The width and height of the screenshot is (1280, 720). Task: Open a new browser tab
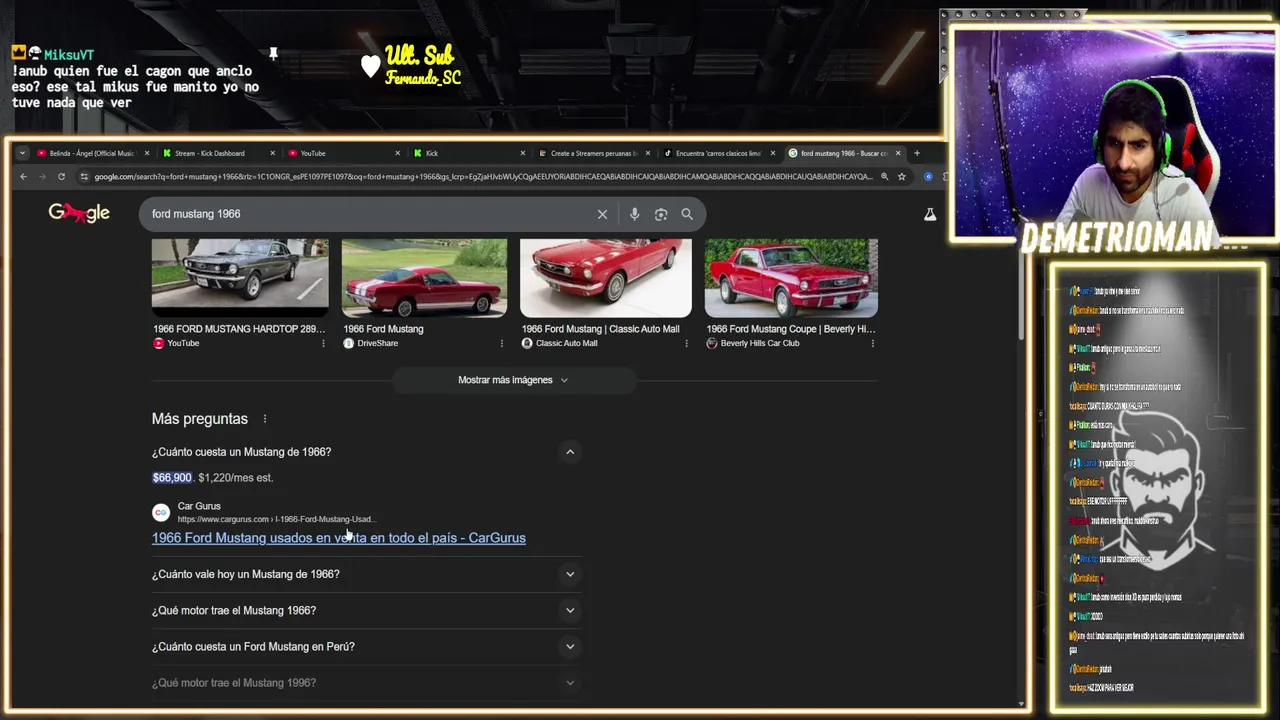916,153
